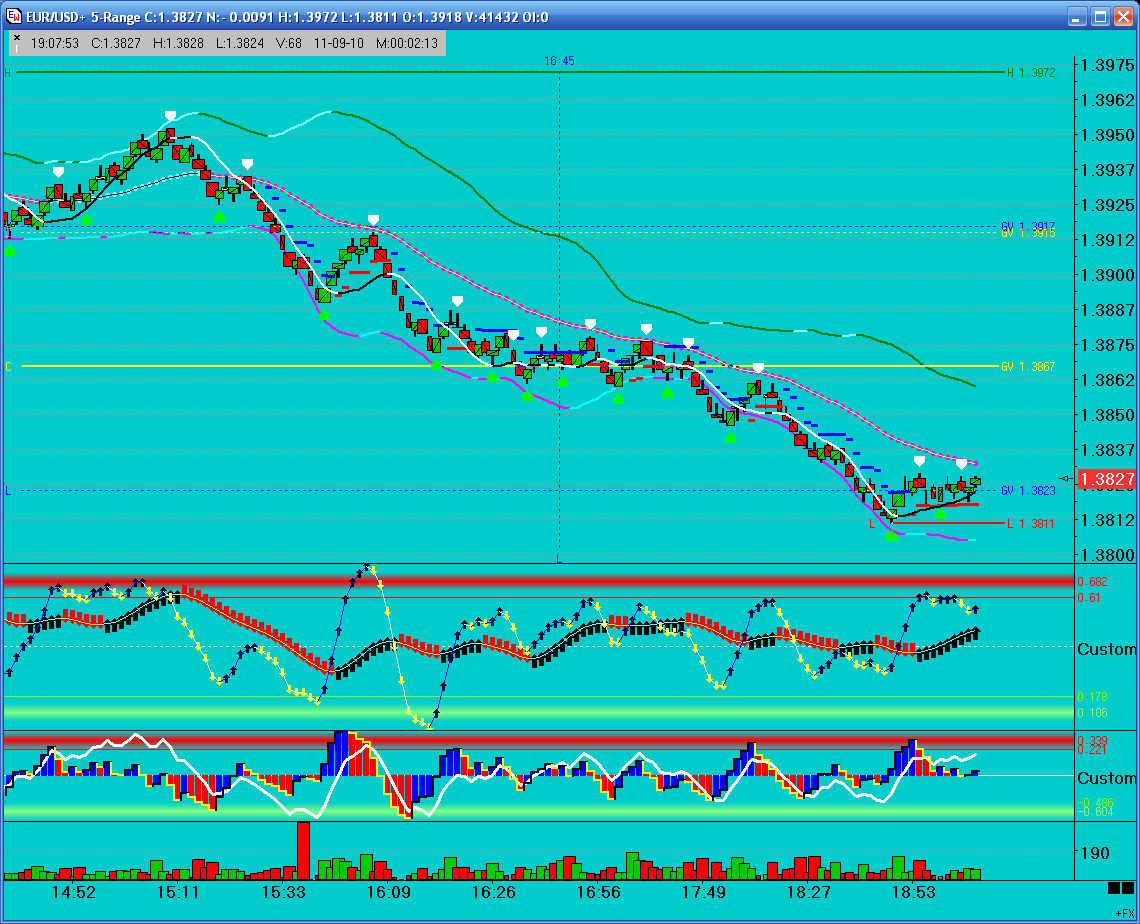Click the blue GV 1.3823 level label
The image size is (1140, 924).
(1028, 491)
